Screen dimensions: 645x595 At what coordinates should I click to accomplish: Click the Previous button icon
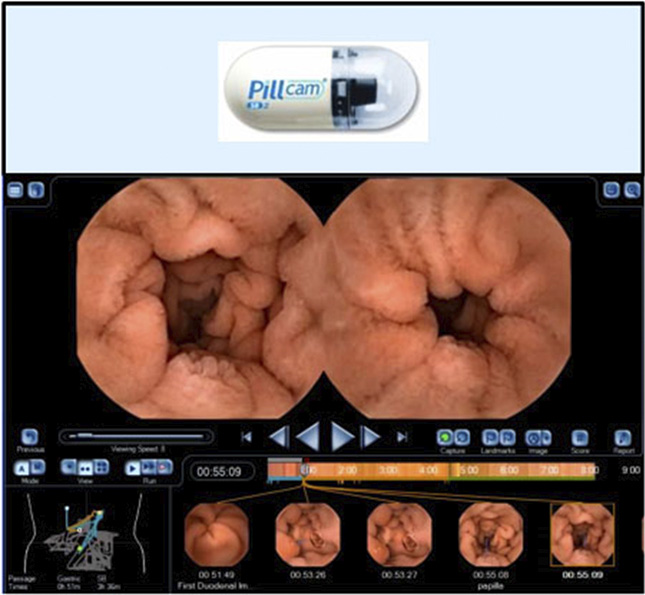[29, 436]
